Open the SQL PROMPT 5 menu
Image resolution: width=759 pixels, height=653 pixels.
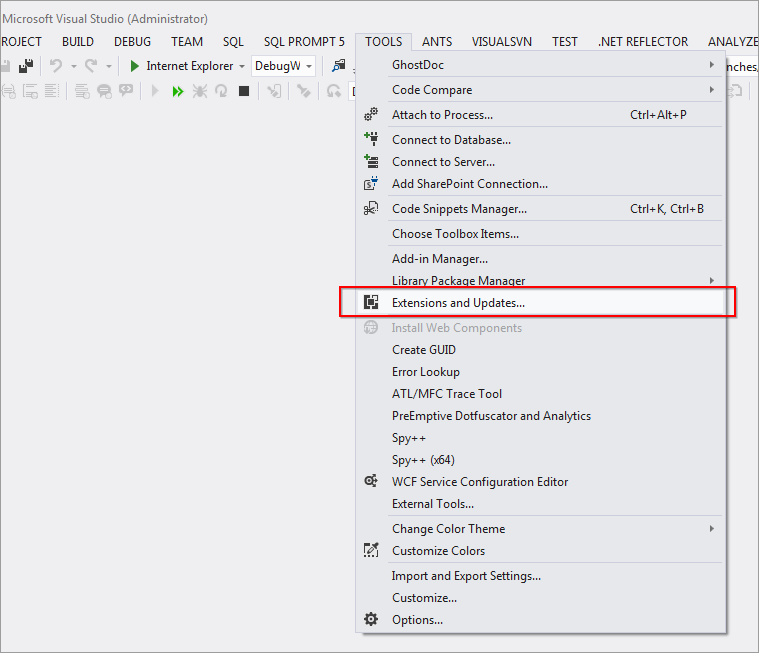click(304, 42)
